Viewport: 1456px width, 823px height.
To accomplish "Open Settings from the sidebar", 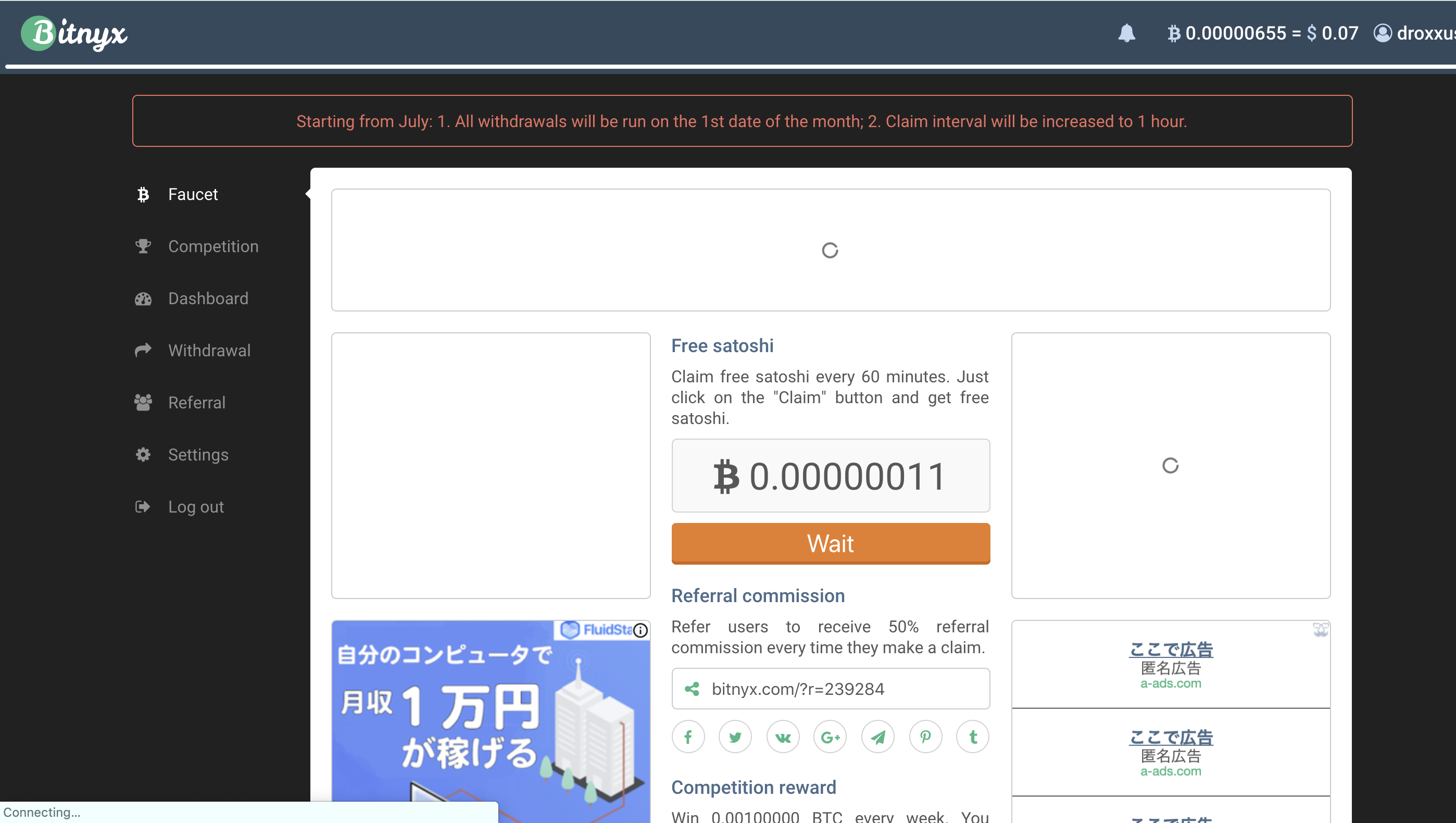I will [198, 454].
